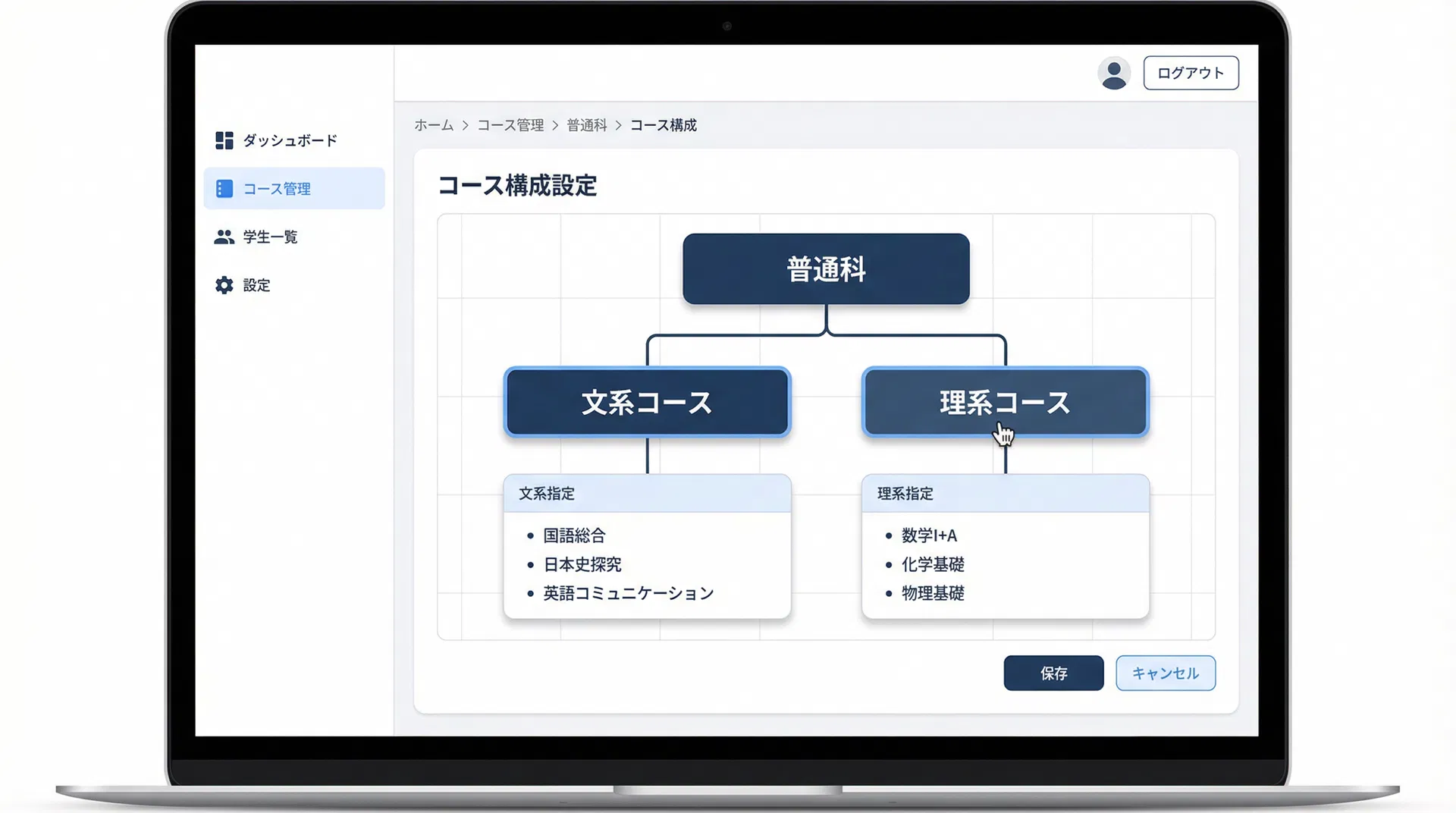
Task: Open 普通科 from the breadcrumb trail
Action: click(587, 125)
